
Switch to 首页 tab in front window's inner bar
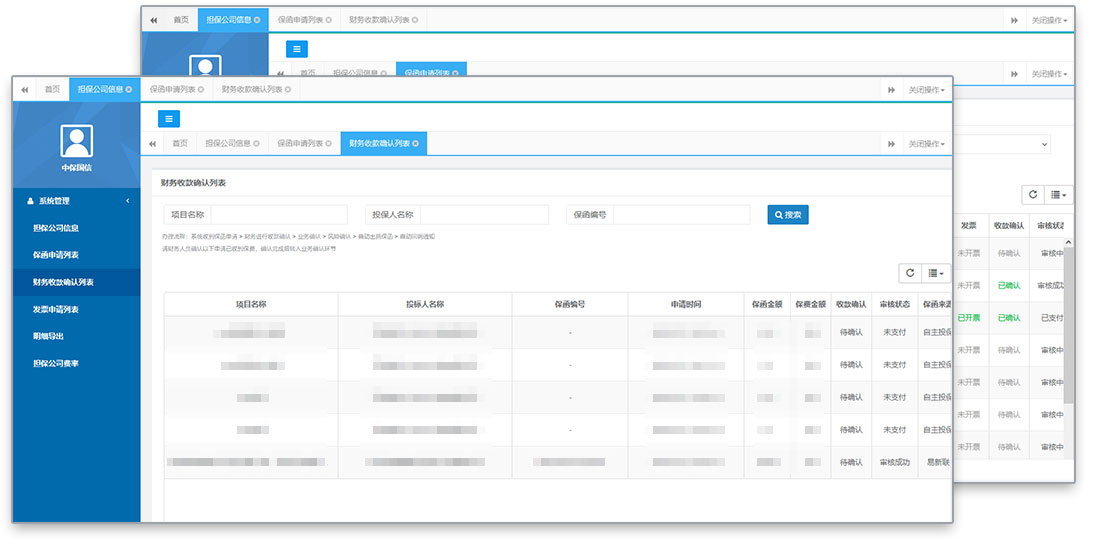(180, 144)
